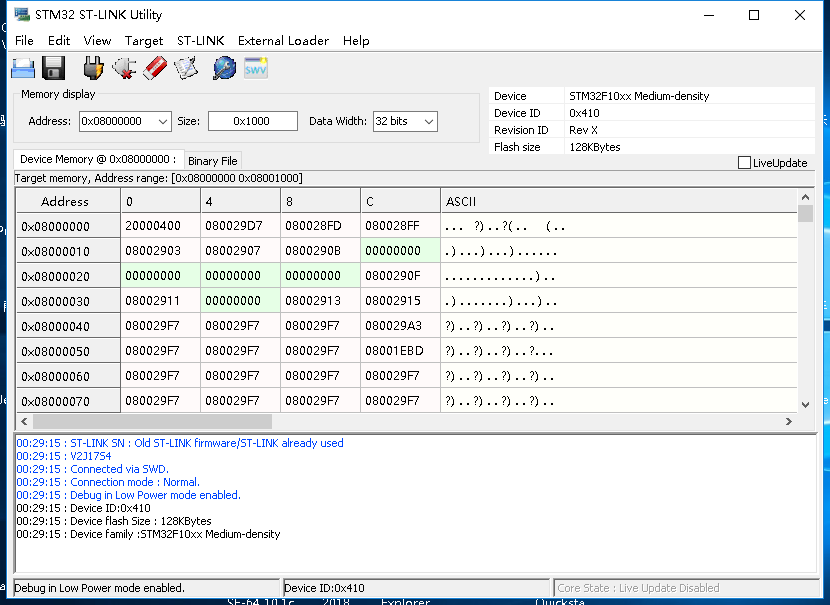Open the Target menu
830x605 pixels.
[144, 41]
